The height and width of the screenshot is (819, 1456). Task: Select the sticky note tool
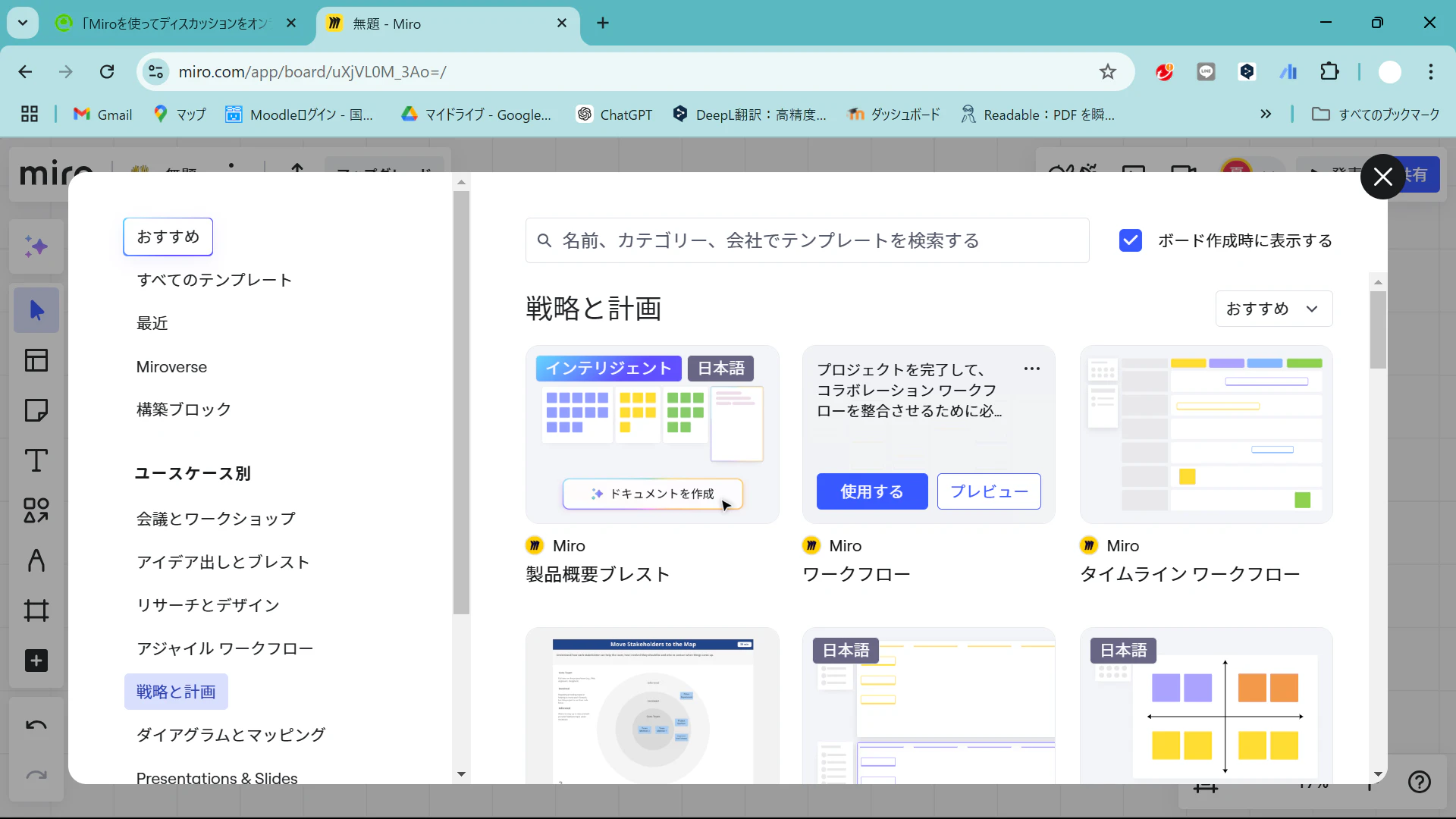[36, 410]
